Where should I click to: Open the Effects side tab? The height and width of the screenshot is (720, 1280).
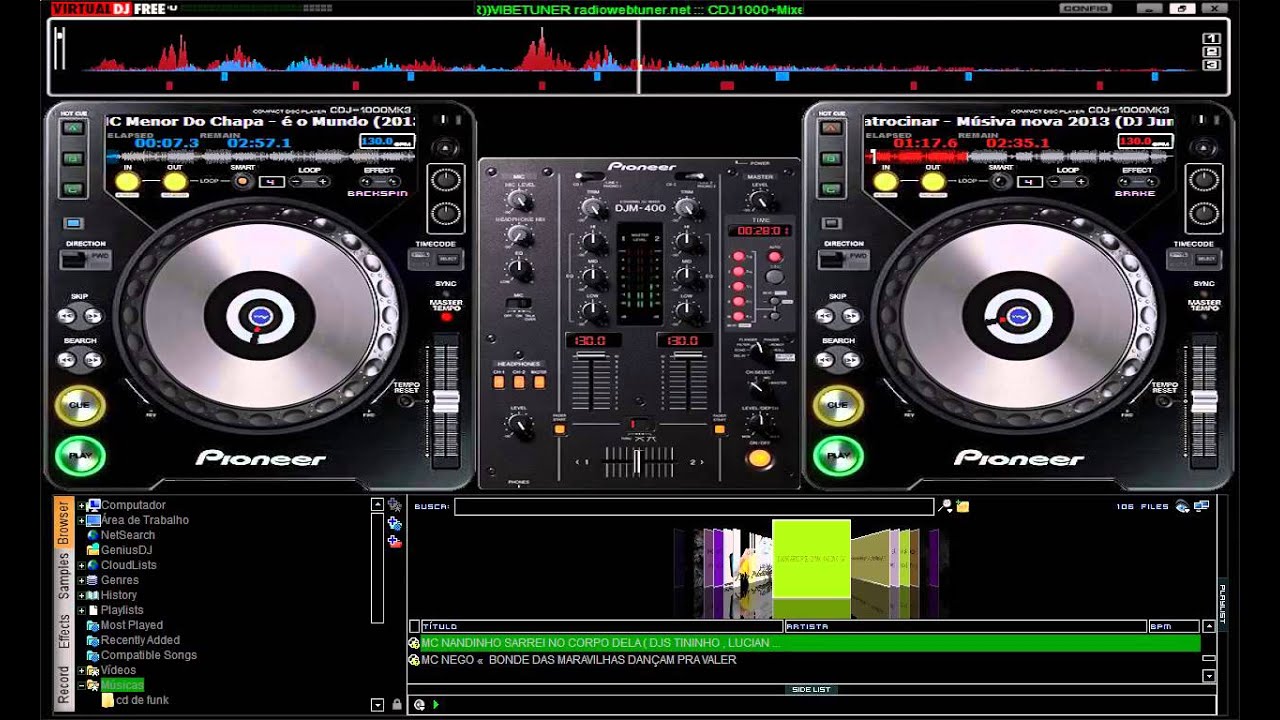pyautogui.click(x=64, y=632)
